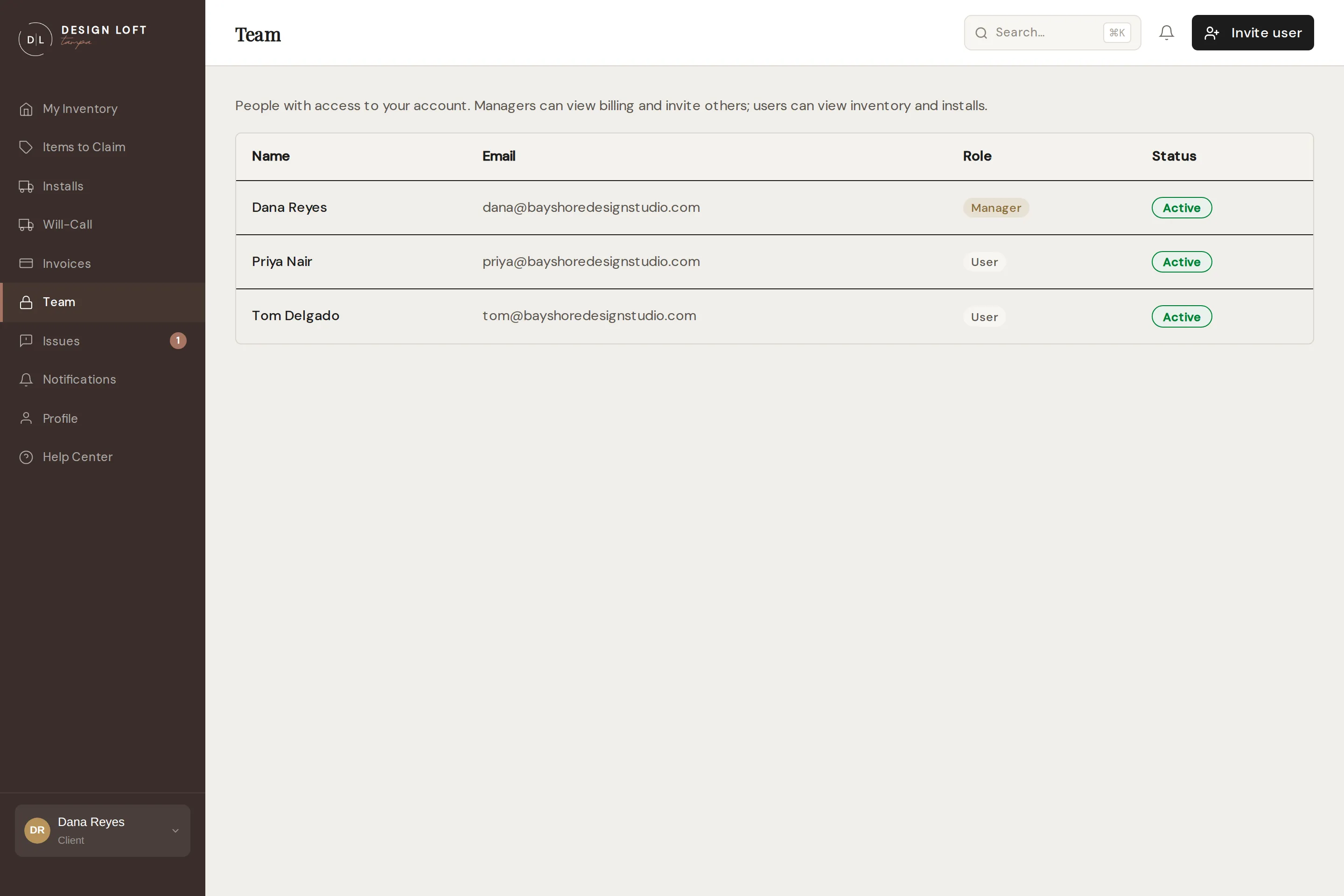Click the Installs truck icon
The height and width of the screenshot is (896, 1344).
point(26,186)
